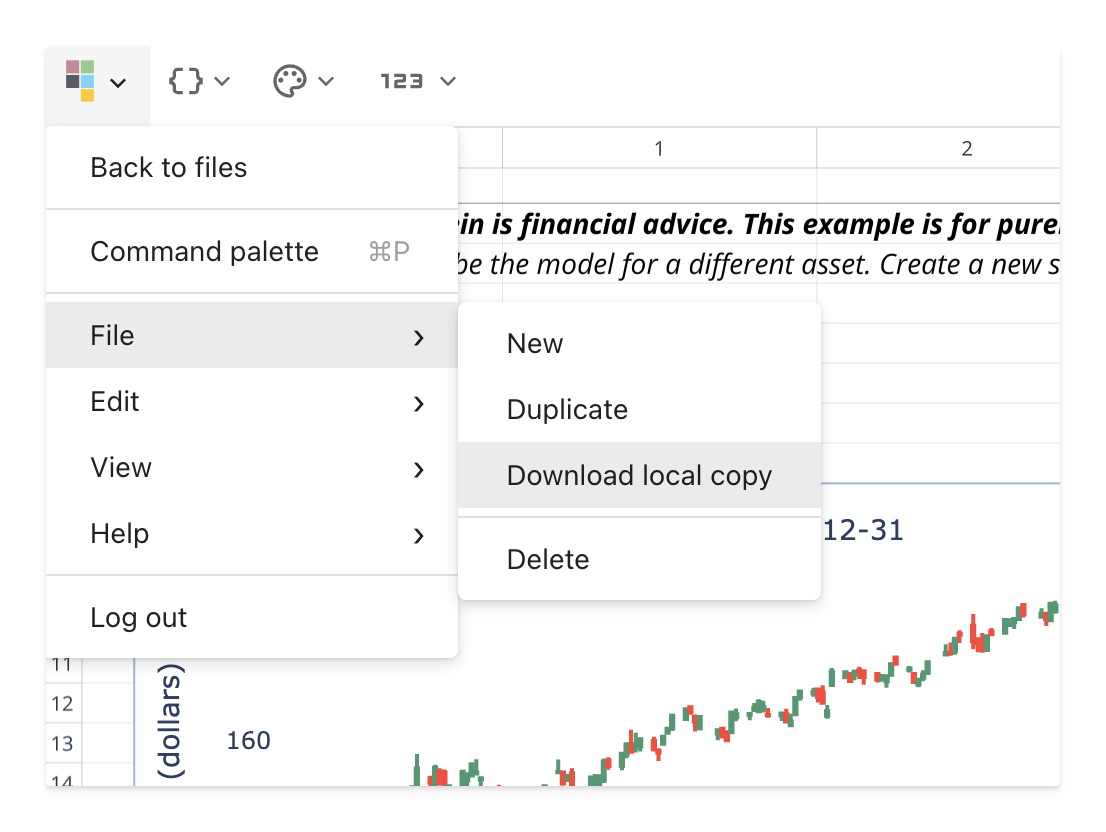Open the Command palette menu entry
Screen dimensions: 1106x832
[204, 252]
